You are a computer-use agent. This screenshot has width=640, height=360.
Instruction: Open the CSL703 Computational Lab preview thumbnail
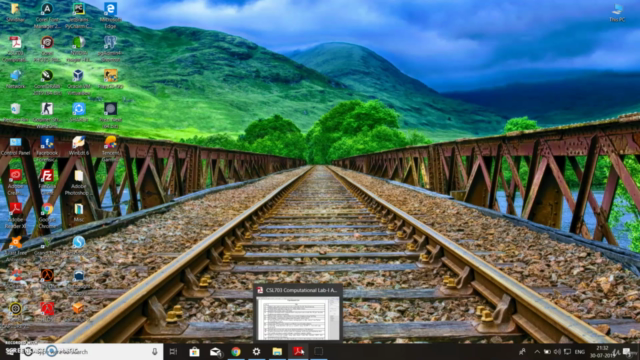pyautogui.click(x=298, y=313)
